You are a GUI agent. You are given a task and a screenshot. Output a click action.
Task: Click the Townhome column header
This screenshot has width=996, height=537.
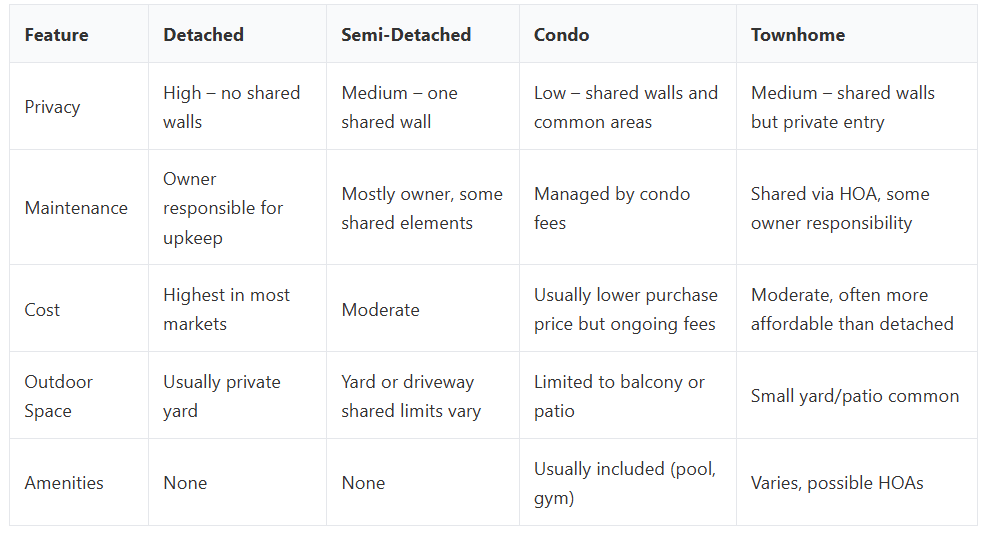(797, 35)
